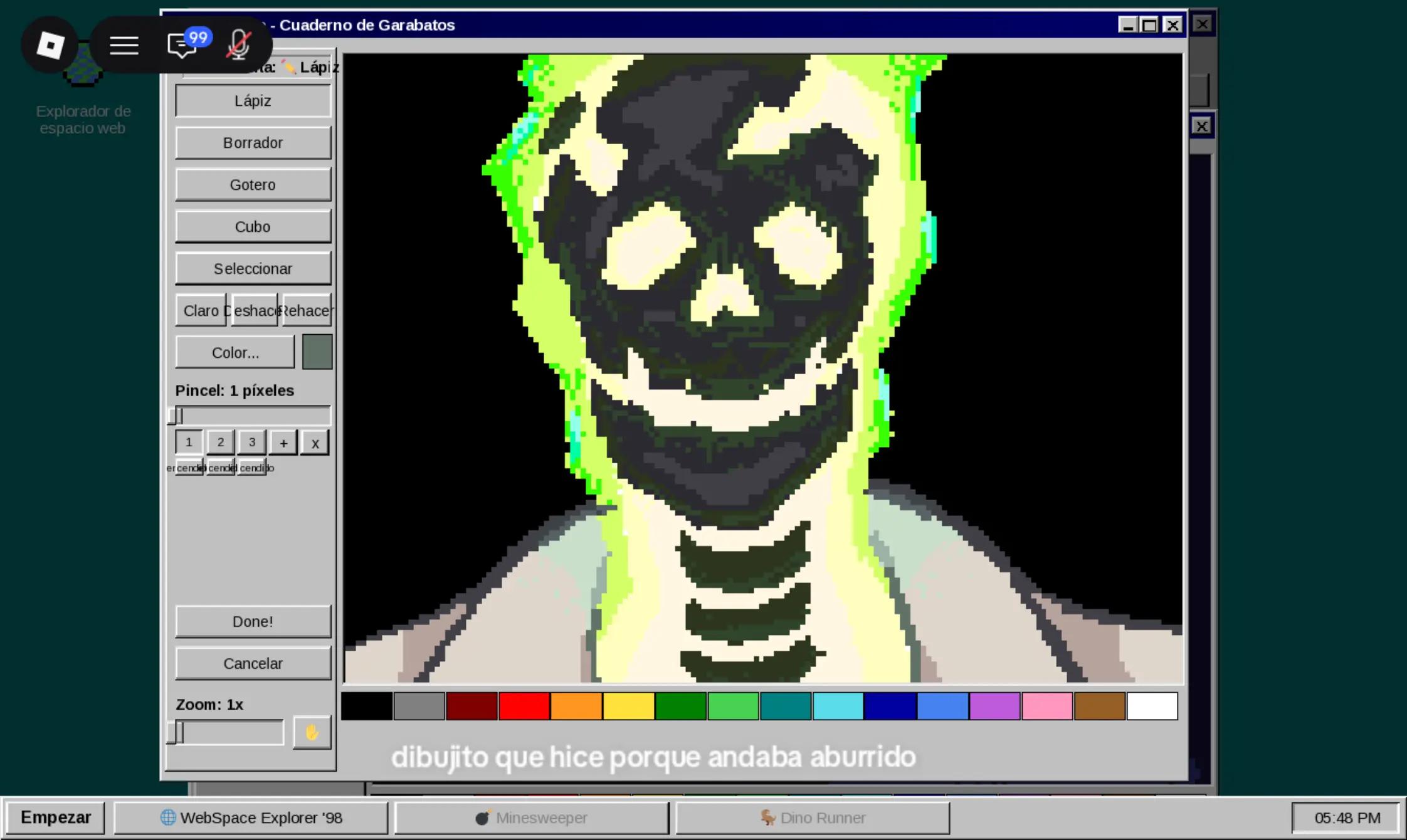The width and height of the screenshot is (1407, 840).
Task: Minimize the Cuaderno de Garabatos window
Action: pyautogui.click(x=1128, y=25)
